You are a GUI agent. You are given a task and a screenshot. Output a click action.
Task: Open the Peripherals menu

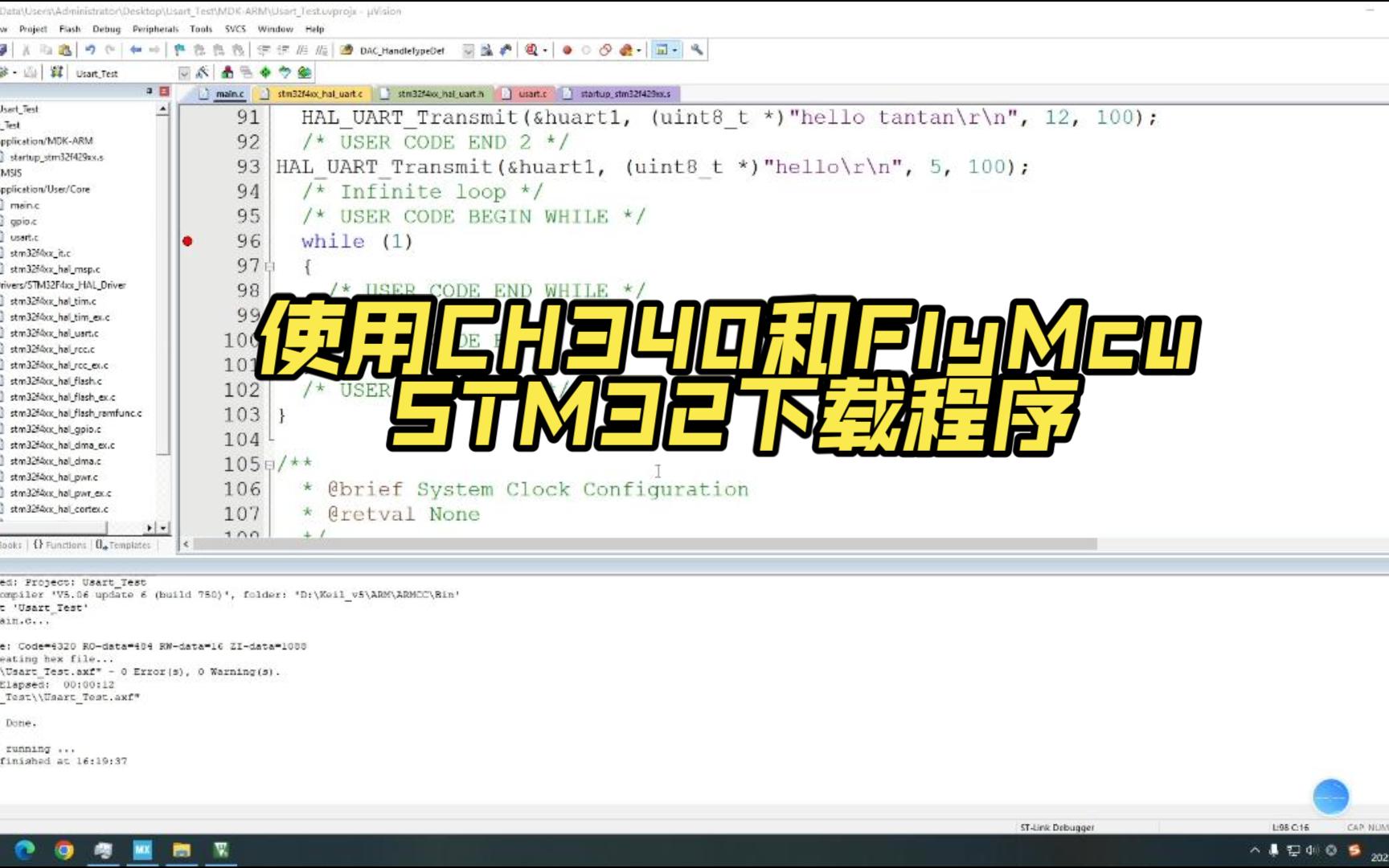pos(155,29)
